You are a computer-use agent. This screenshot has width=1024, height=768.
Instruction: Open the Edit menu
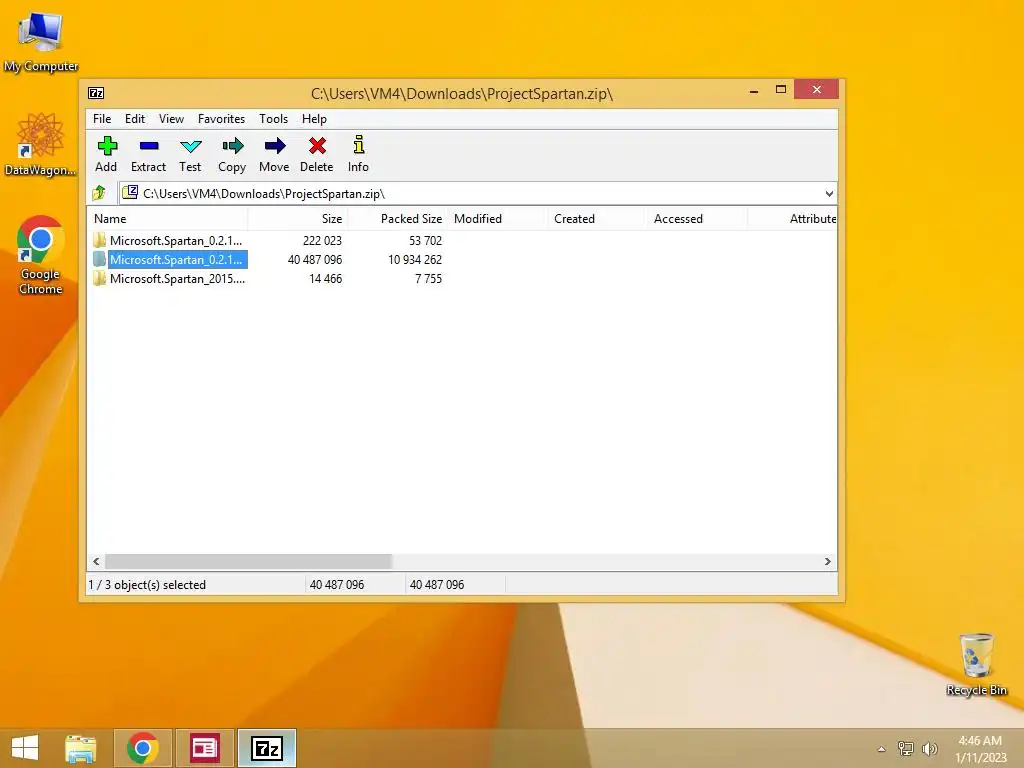[135, 119]
